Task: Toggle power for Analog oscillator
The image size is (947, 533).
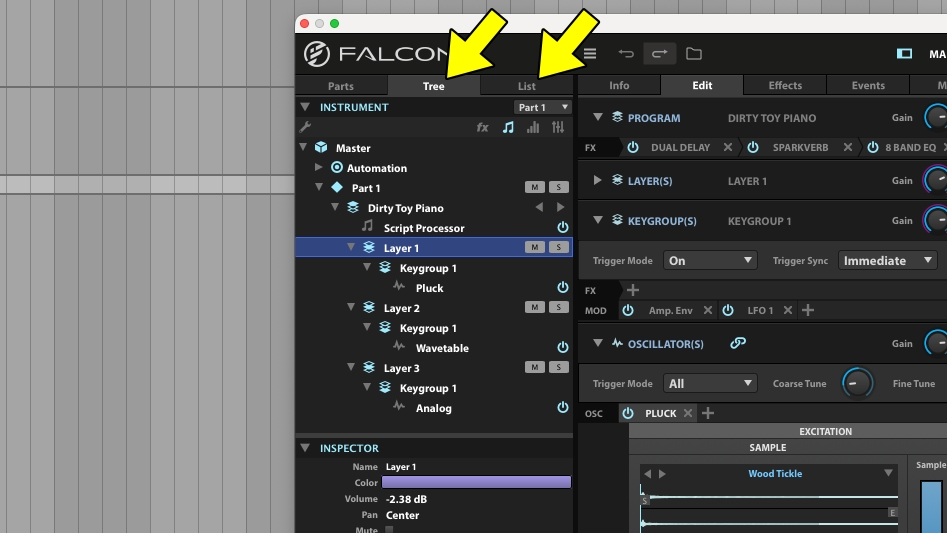Action: (x=562, y=407)
